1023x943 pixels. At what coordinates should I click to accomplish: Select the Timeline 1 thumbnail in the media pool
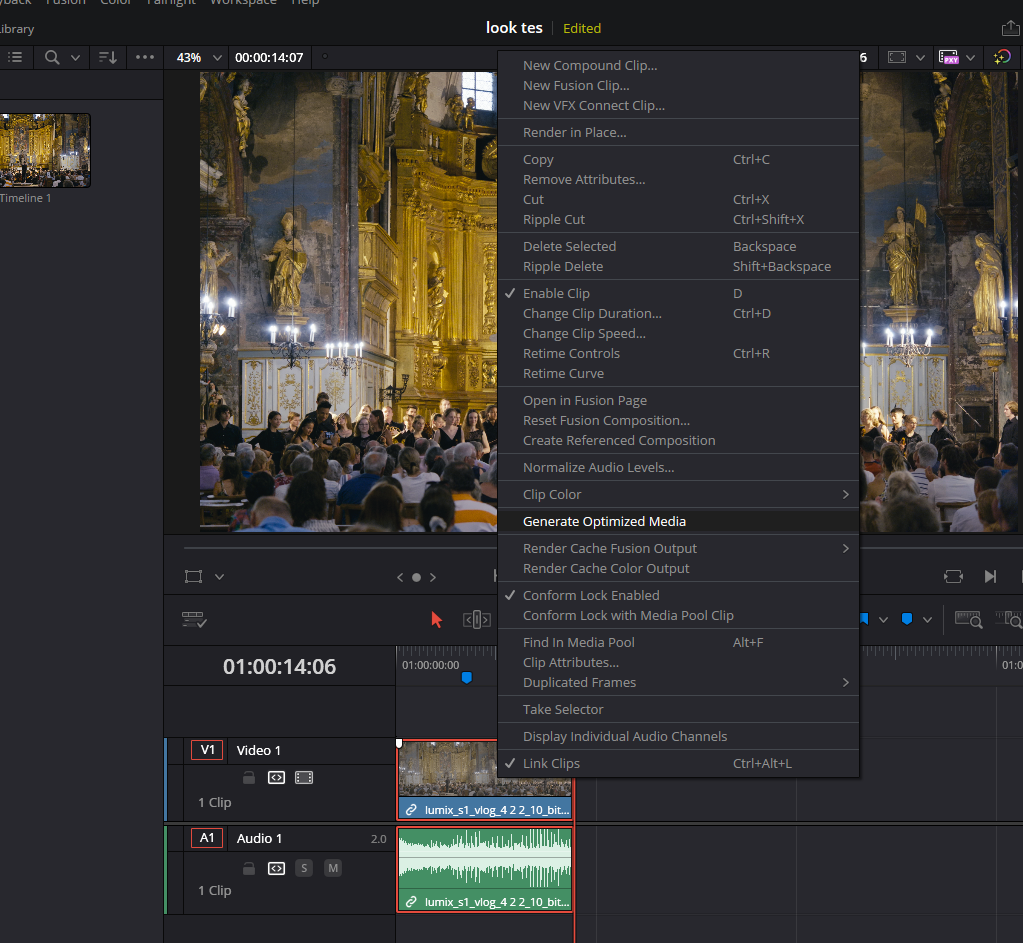pyautogui.click(x=44, y=151)
